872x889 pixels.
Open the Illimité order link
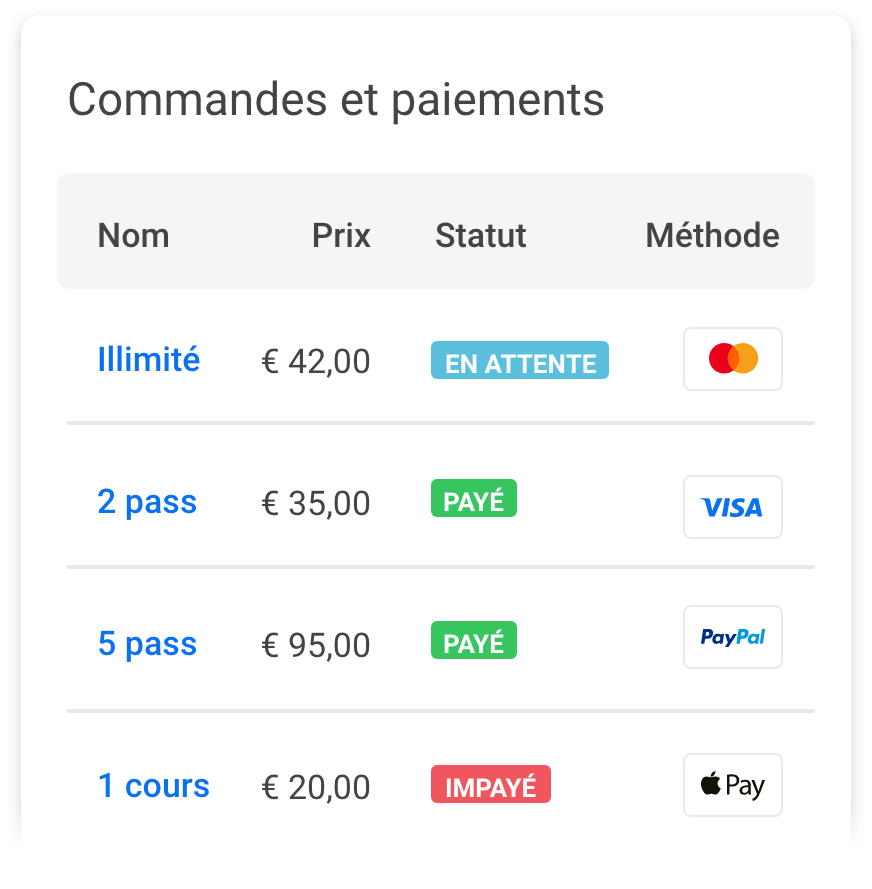pos(149,359)
